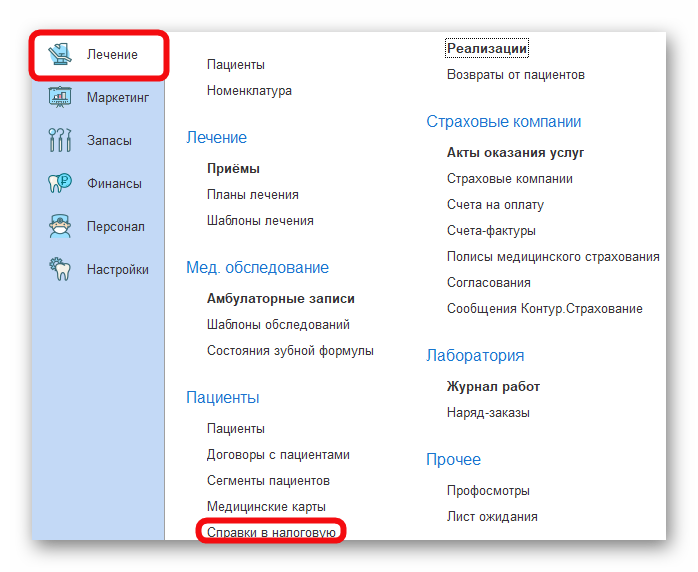Open Полисы медицинского страхования
Image resolution: width=698 pixels, height=572 pixels.
553,257
